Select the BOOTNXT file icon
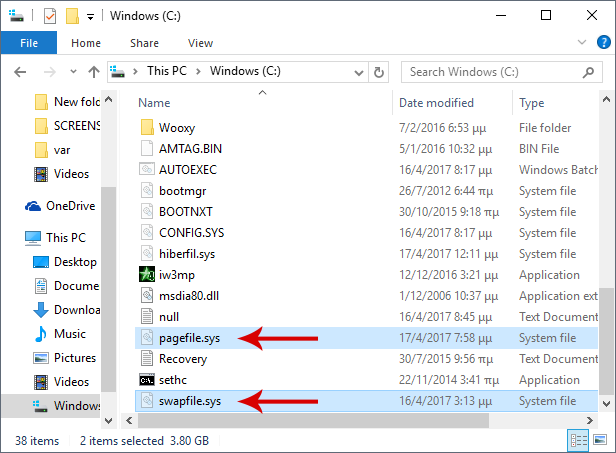This screenshot has height=453, width=616. [x=147, y=211]
